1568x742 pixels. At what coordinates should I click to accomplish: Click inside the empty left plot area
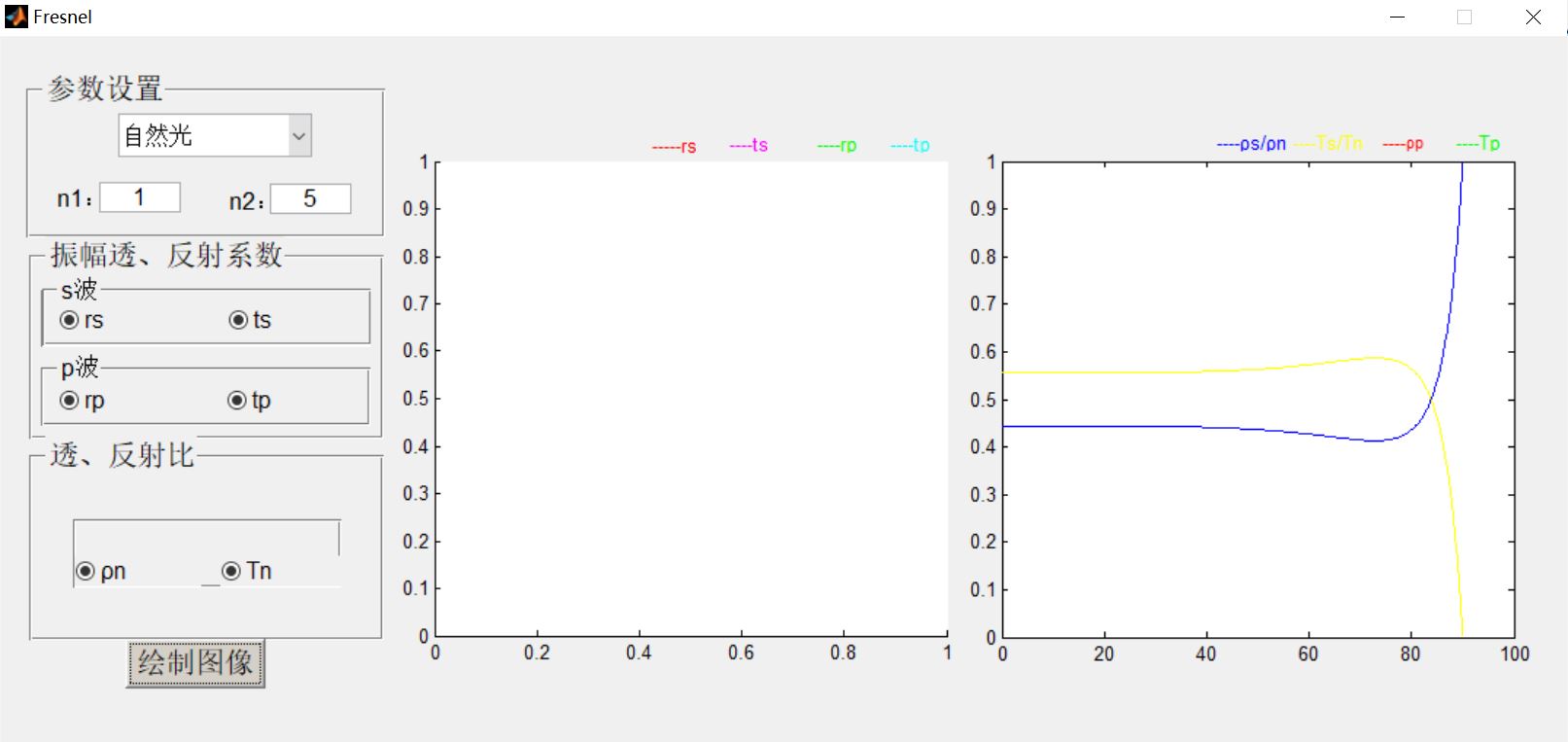click(691, 399)
